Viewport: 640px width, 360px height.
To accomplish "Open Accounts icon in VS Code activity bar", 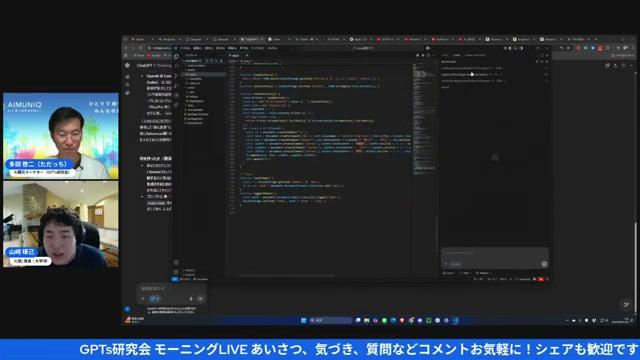I will point(176,262).
